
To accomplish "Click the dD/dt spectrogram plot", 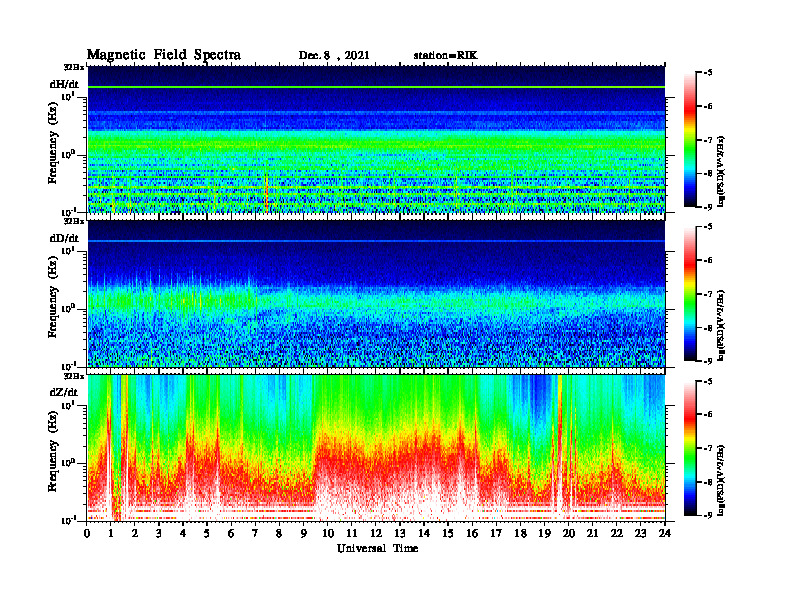I will [x=376, y=294].
